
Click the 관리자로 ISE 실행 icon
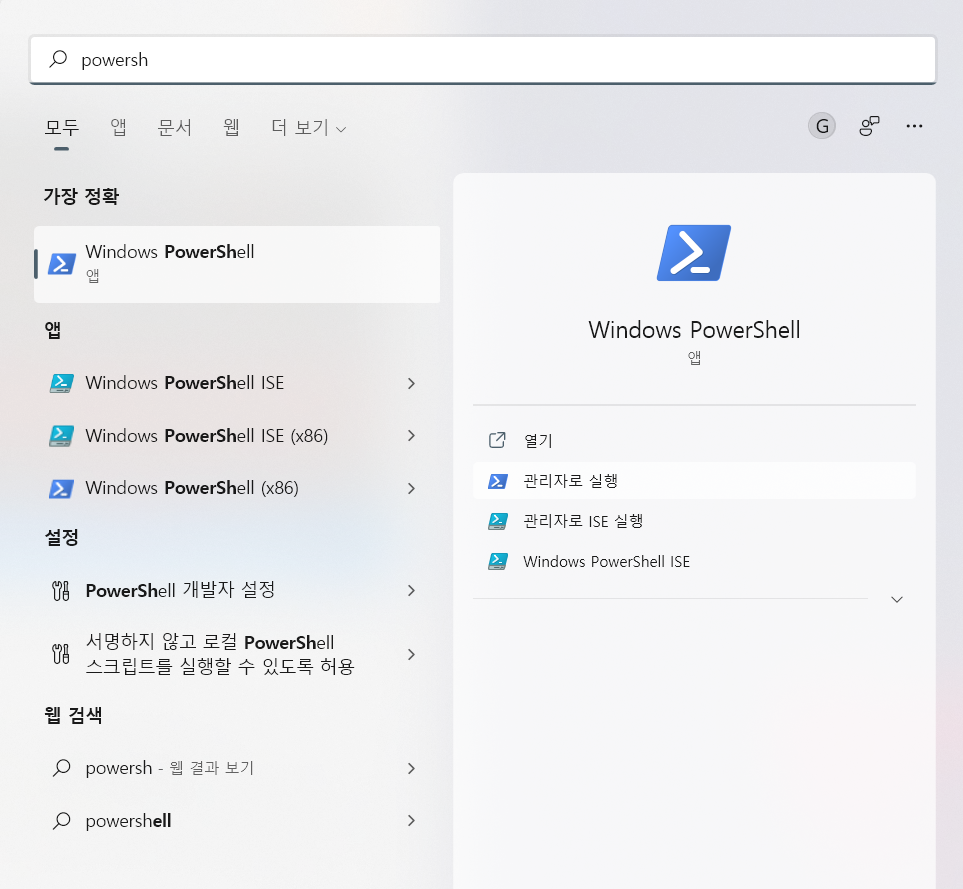[x=497, y=522]
